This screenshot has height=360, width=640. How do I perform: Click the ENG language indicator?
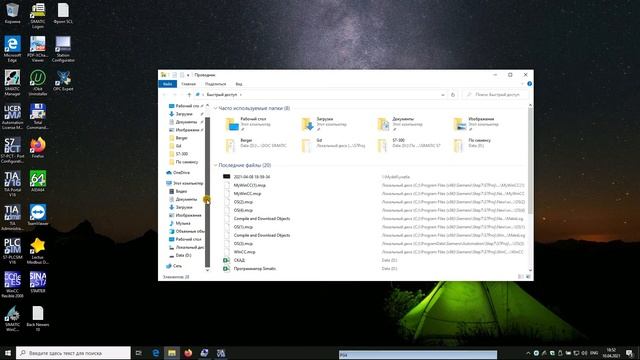tap(594, 353)
